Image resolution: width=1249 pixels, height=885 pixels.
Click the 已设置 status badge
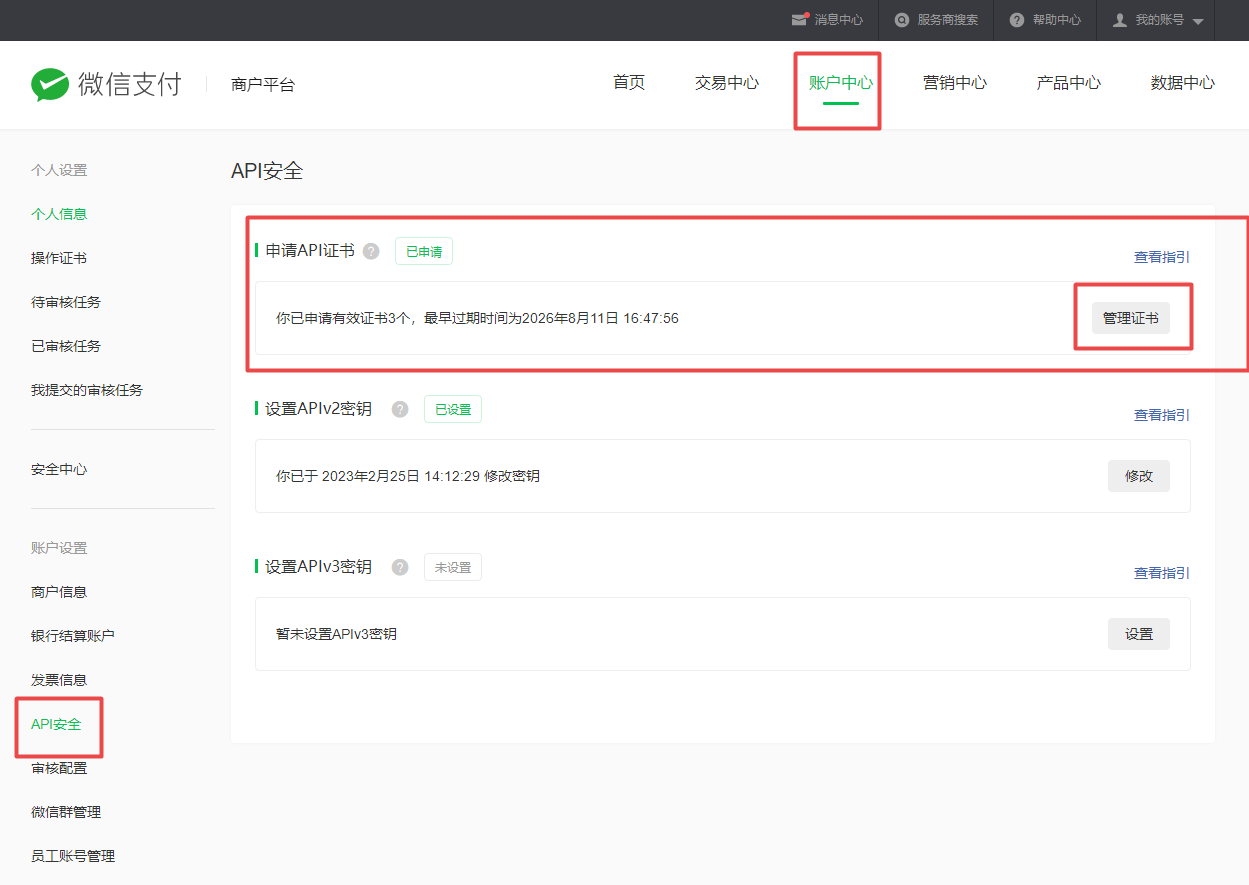click(x=453, y=410)
